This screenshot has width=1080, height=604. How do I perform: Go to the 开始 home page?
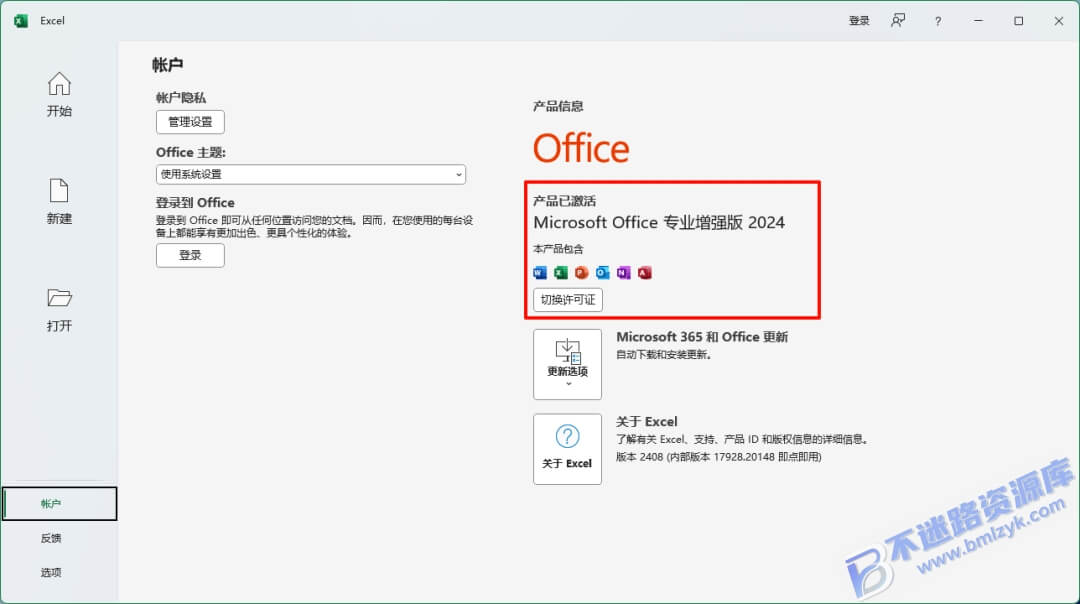pyautogui.click(x=59, y=94)
